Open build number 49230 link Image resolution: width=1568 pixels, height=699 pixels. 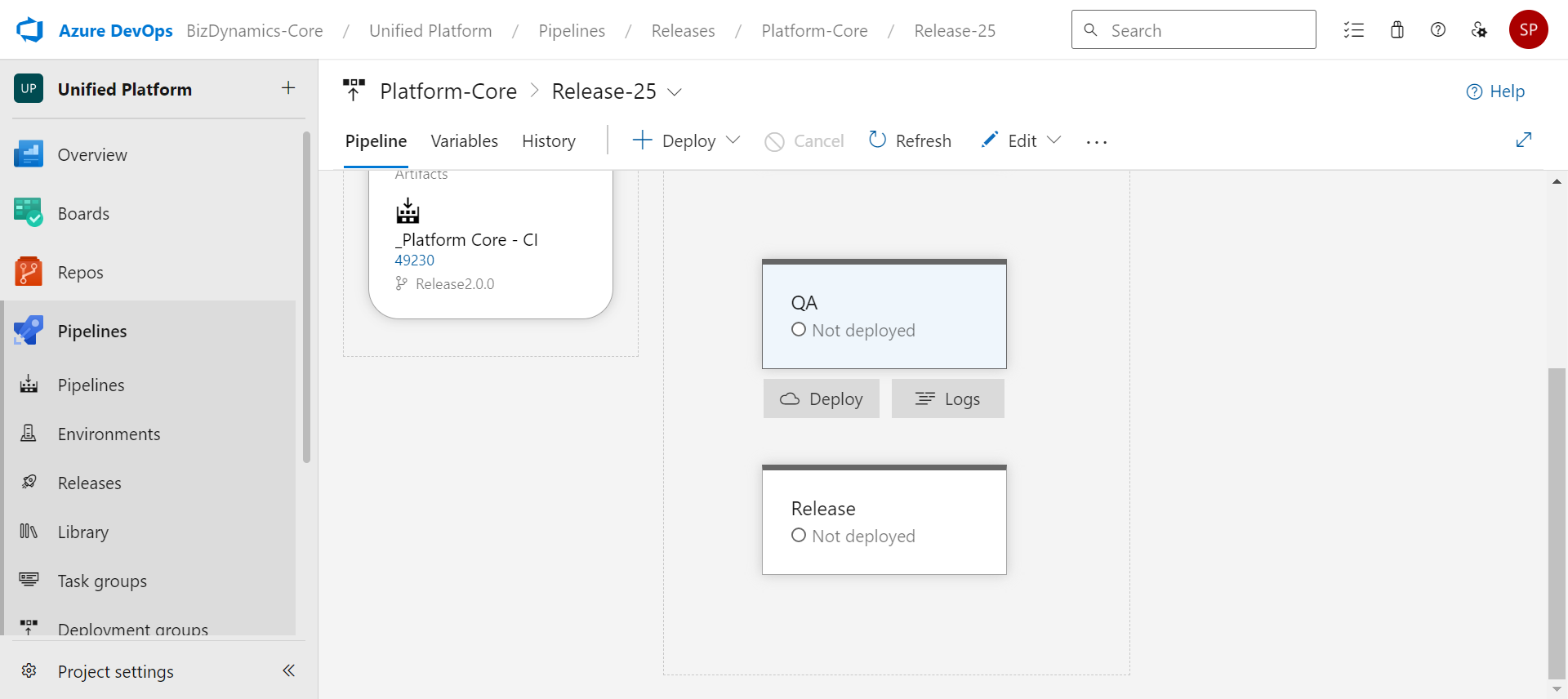point(415,260)
